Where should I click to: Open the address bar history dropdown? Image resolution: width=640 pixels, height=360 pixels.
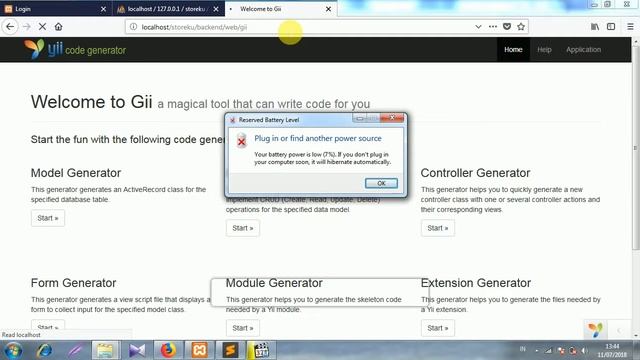478,27
